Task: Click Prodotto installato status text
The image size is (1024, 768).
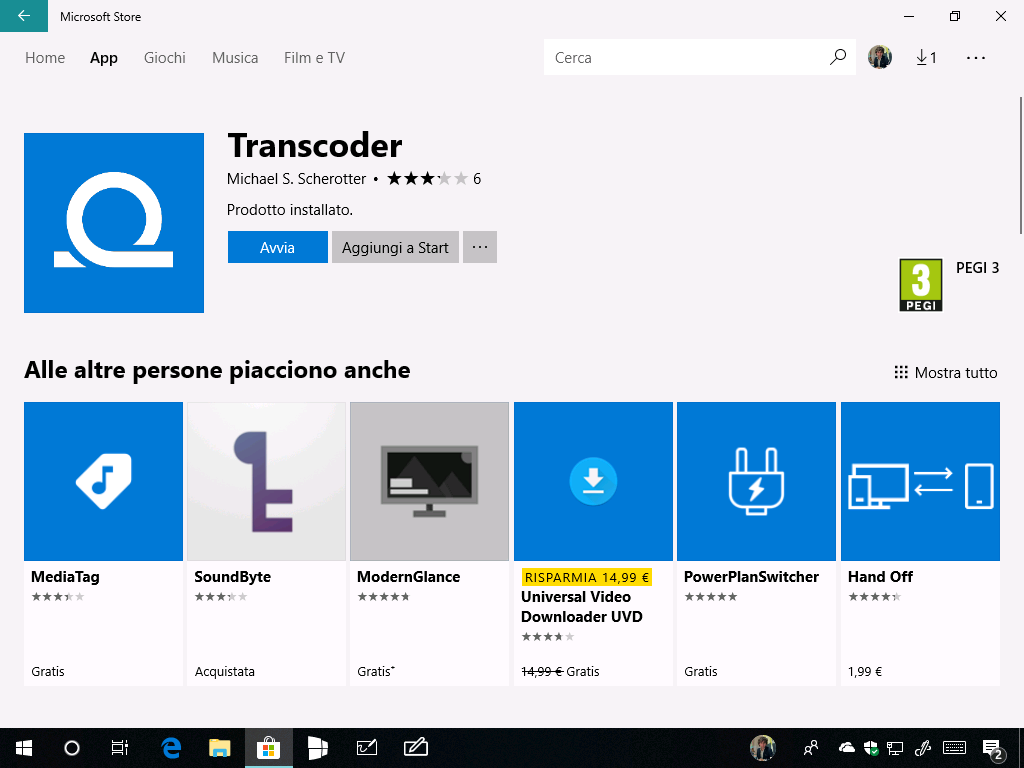Action: tap(290, 210)
